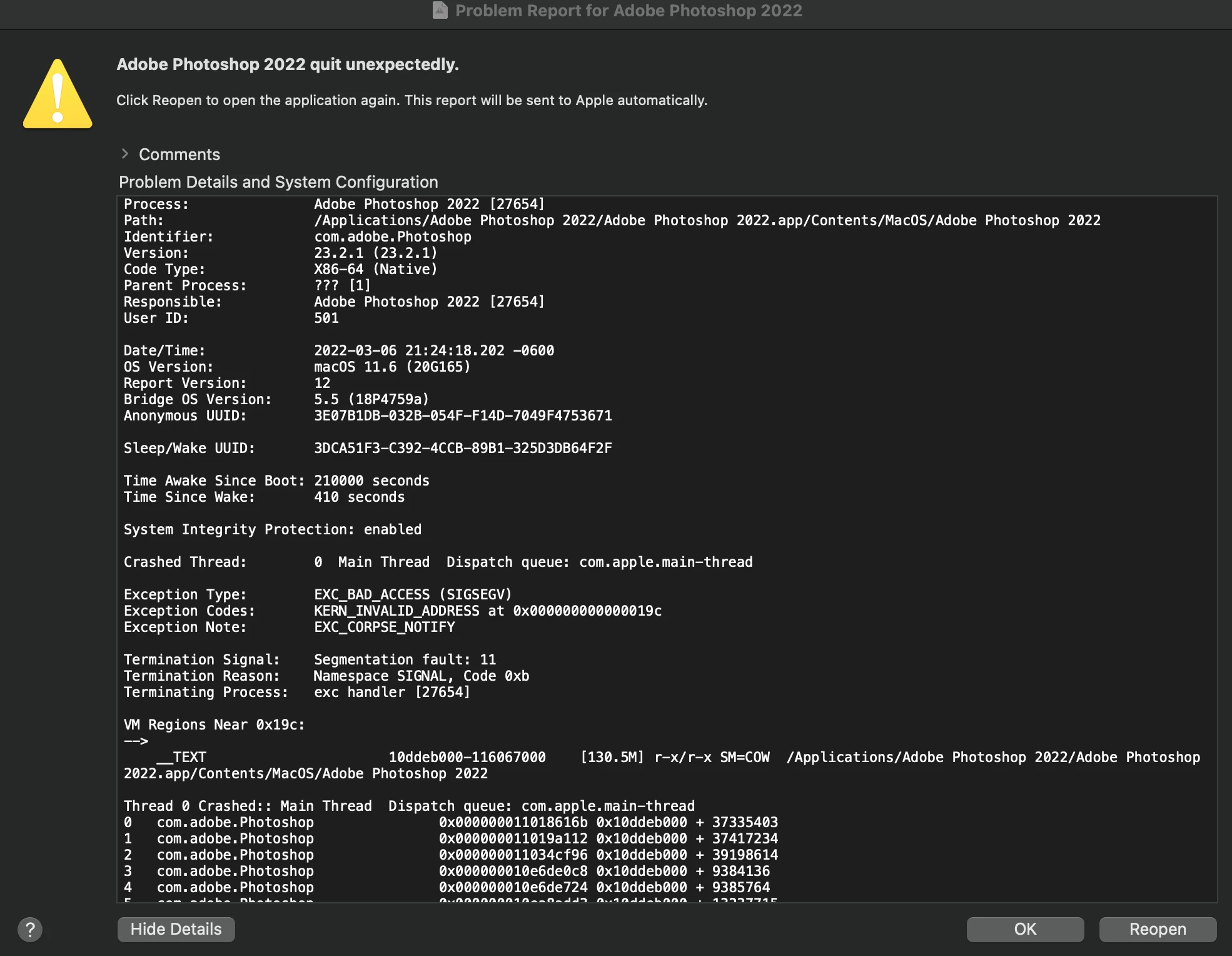Click the Segmentation fault: 11 termination signal

pyautogui.click(x=405, y=659)
